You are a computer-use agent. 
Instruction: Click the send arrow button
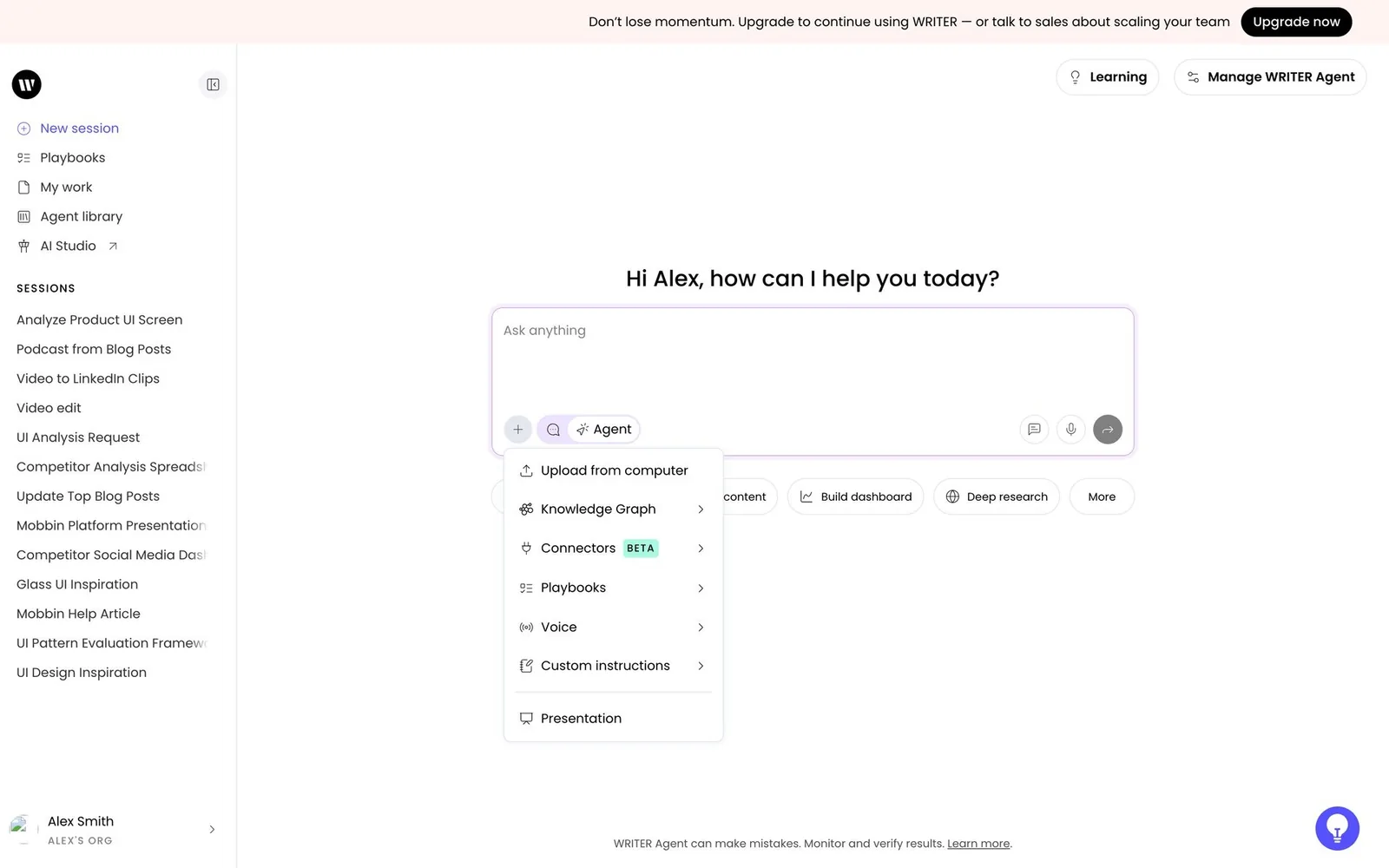pos(1107,429)
